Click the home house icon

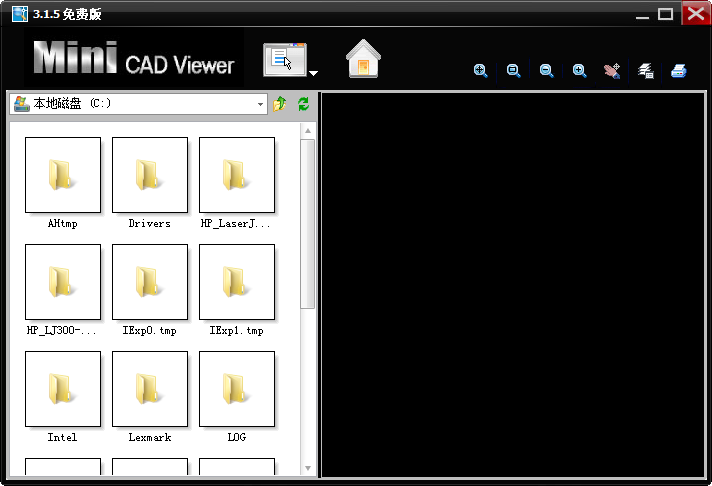point(363,59)
